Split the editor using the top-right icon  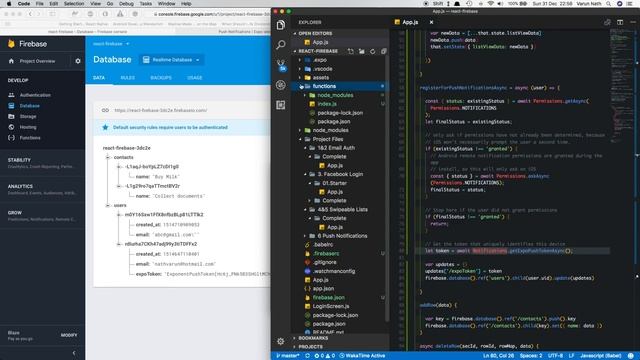click(620, 22)
